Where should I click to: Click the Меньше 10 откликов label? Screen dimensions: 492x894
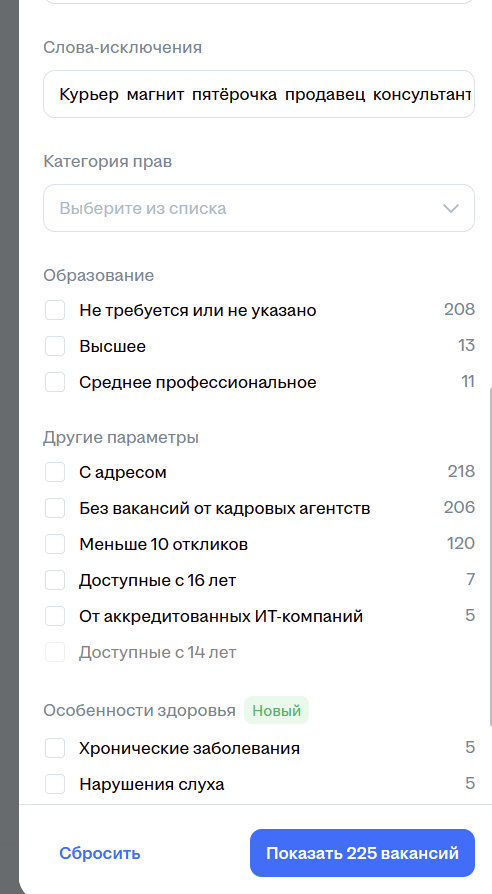pos(164,544)
